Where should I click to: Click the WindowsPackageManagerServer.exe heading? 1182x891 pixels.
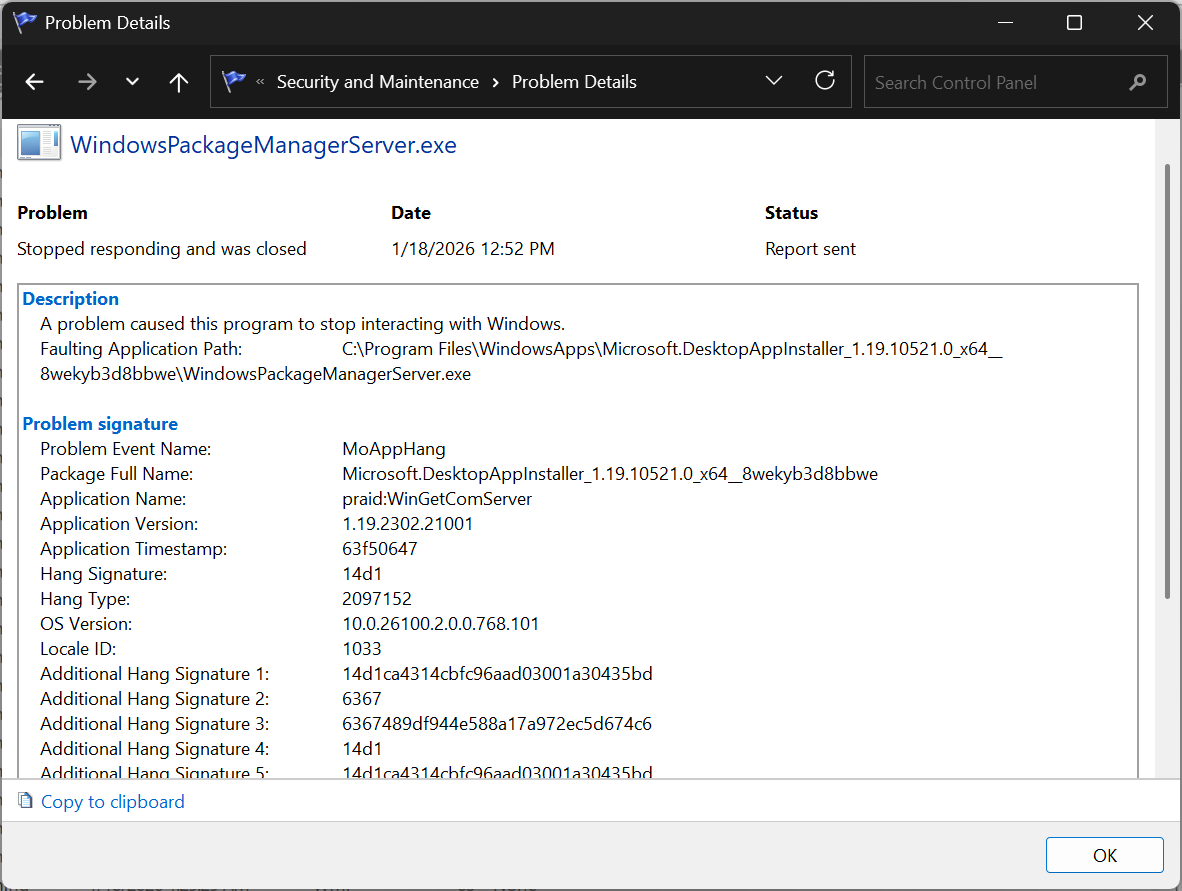(263, 145)
